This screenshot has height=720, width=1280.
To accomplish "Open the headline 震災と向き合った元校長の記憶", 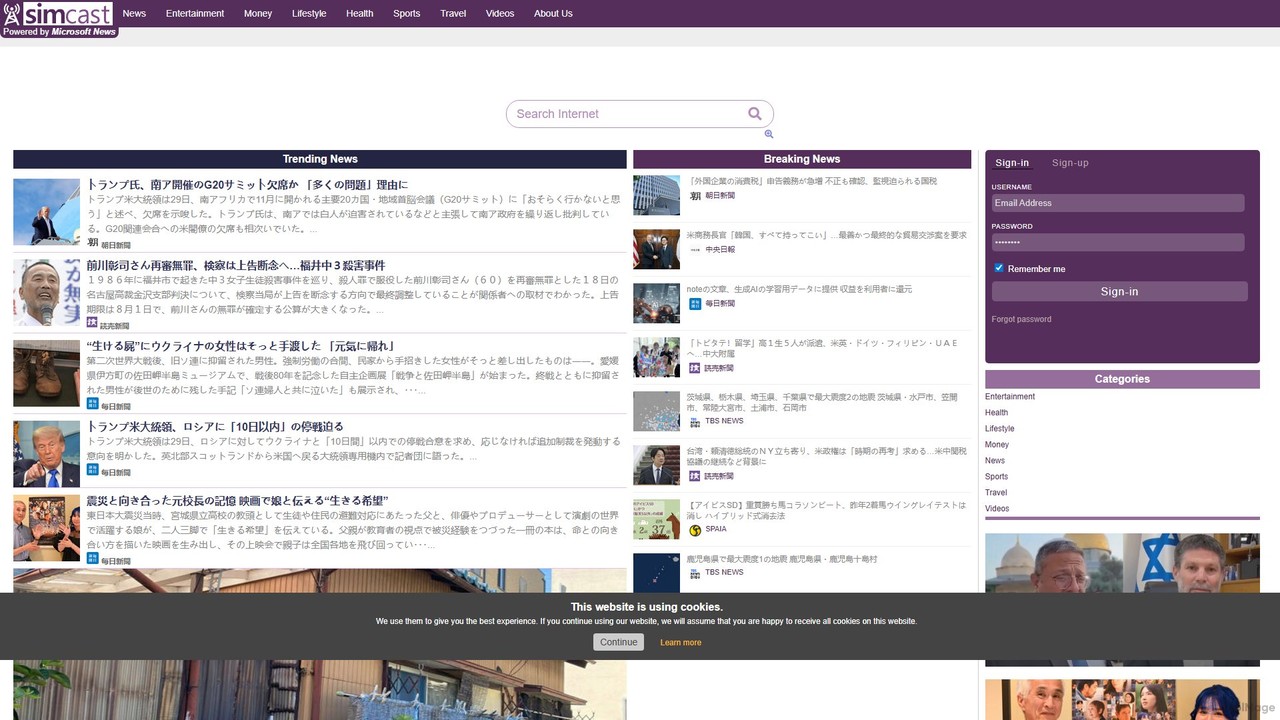I will coord(237,500).
